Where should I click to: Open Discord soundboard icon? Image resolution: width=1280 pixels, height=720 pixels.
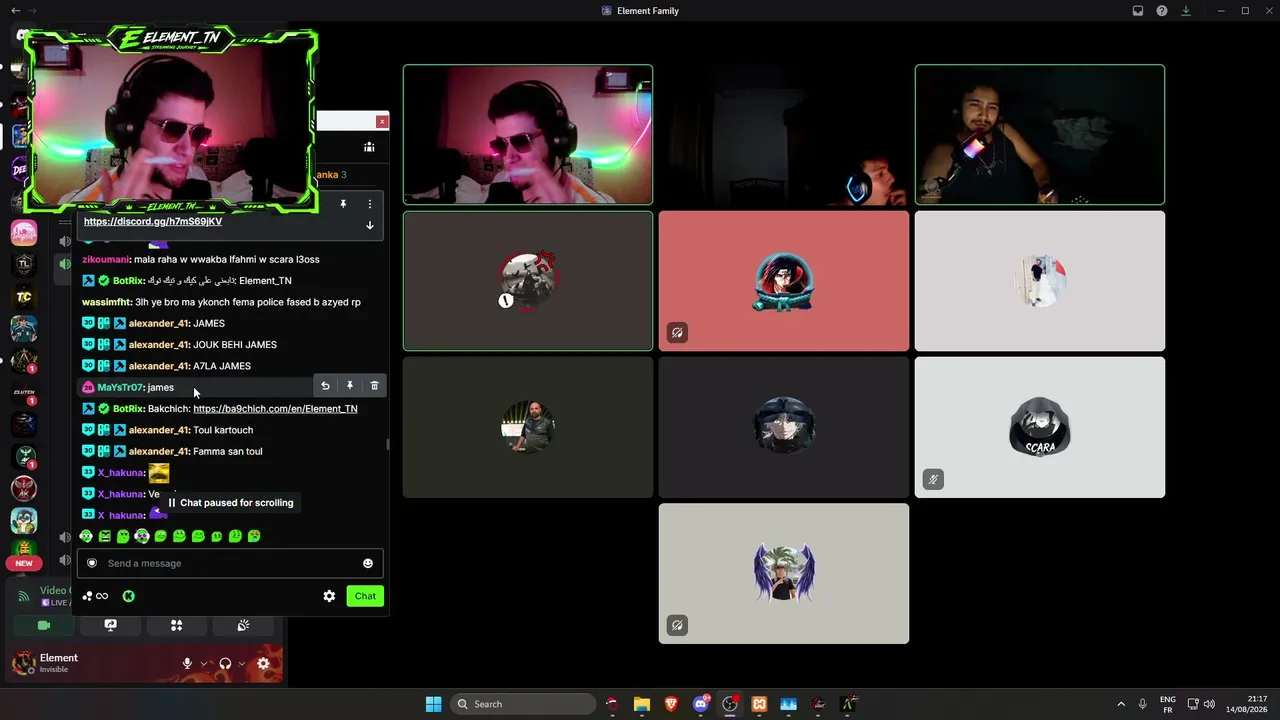click(x=243, y=625)
